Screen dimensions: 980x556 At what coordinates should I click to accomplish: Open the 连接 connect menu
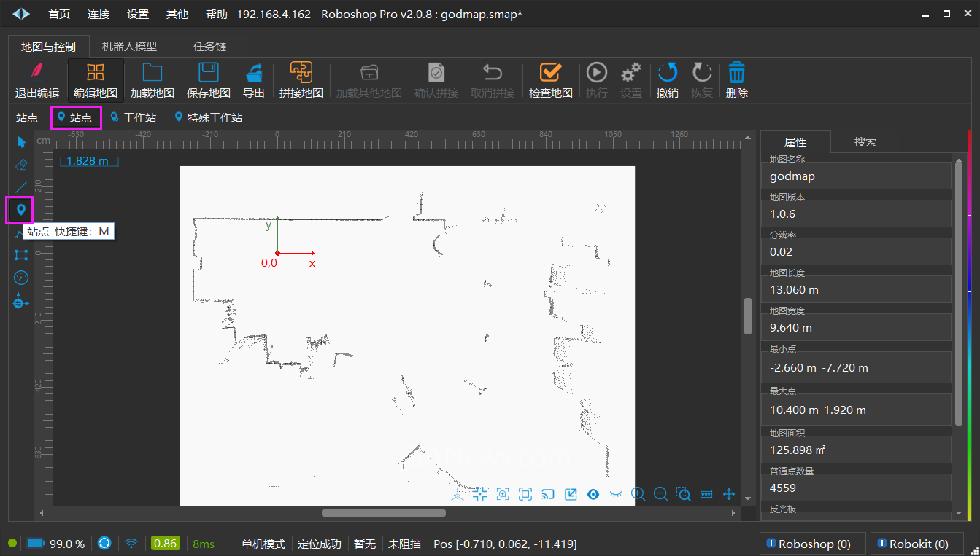tap(98, 14)
